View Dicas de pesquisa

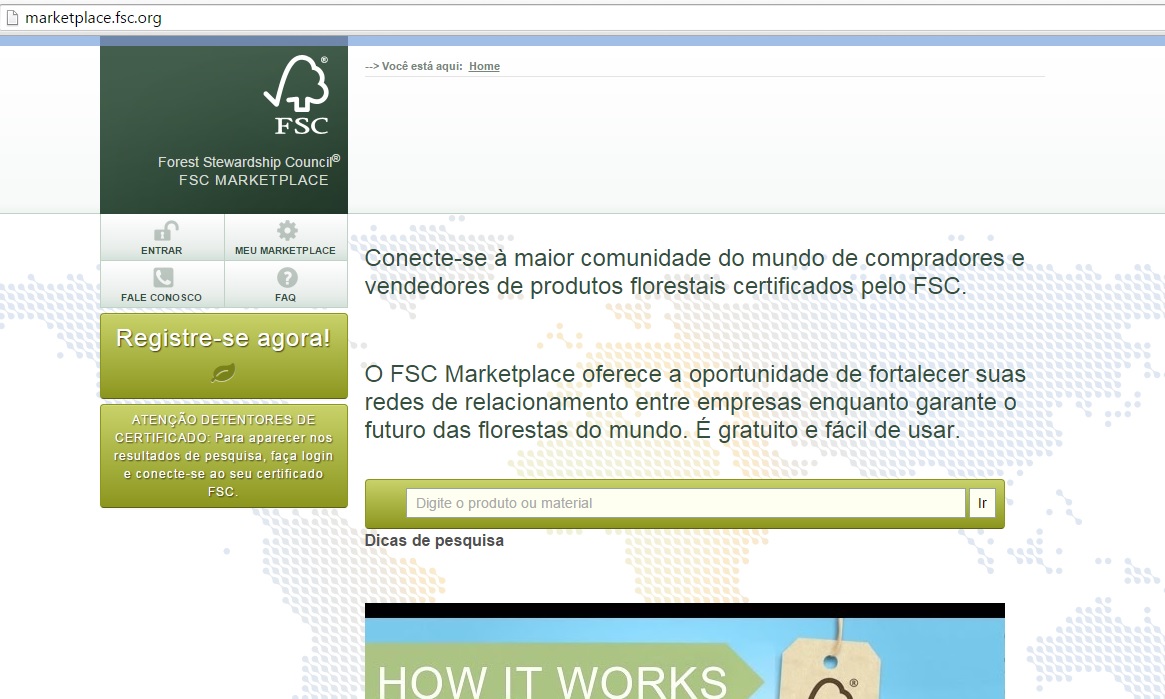pyautogui.click(x=434, y=540)
